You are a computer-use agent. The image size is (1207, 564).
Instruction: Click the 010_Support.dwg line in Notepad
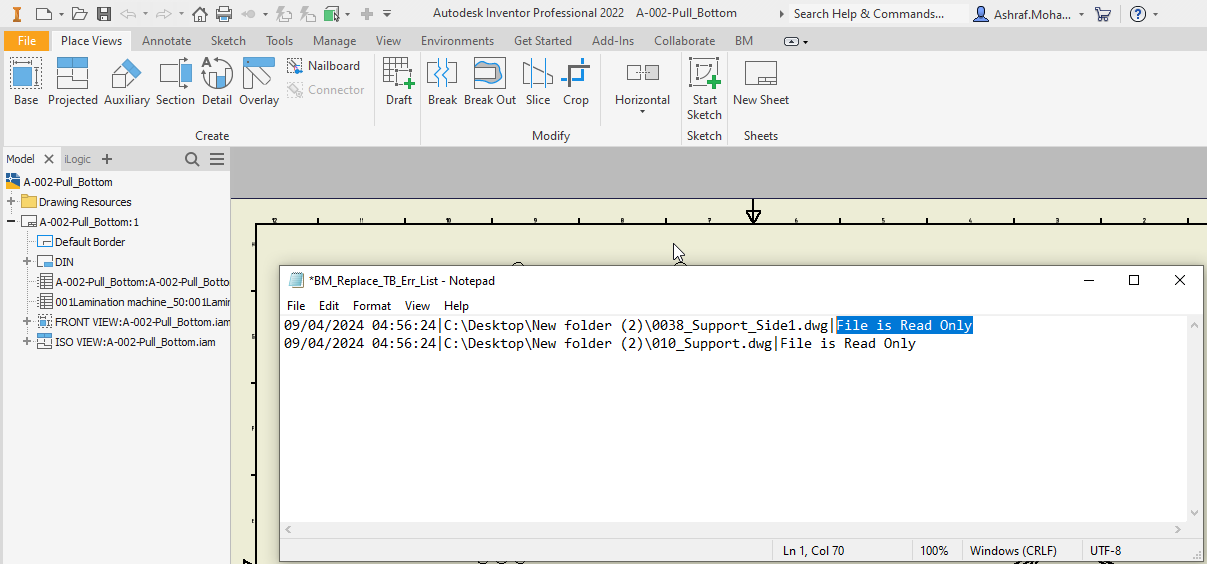(600, 343)
